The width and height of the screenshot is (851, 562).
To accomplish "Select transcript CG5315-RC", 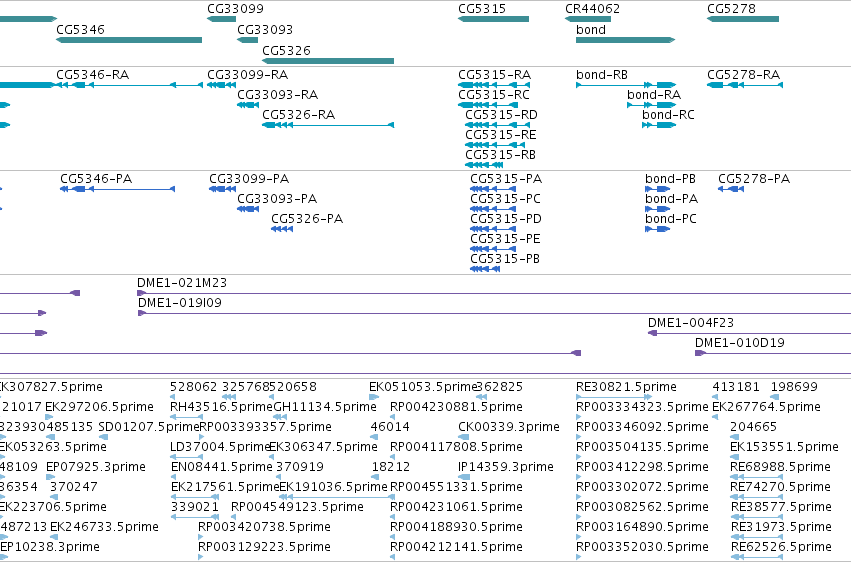I will 488,105.
